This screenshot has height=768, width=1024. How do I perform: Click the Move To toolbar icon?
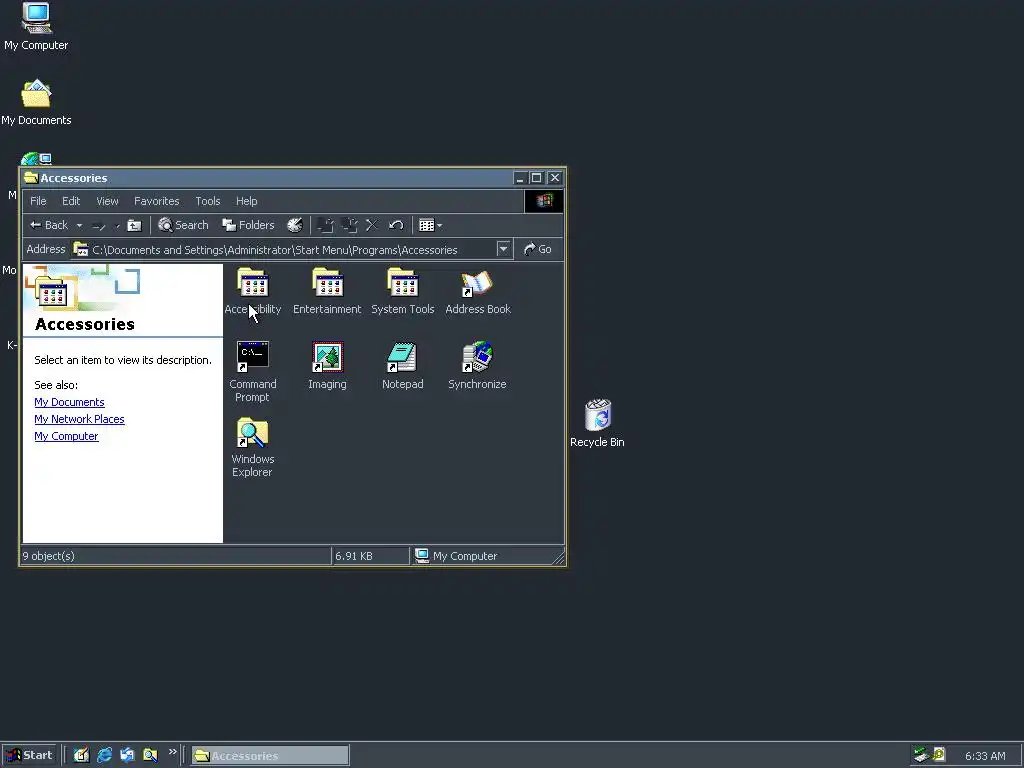(x=325, y=225)
